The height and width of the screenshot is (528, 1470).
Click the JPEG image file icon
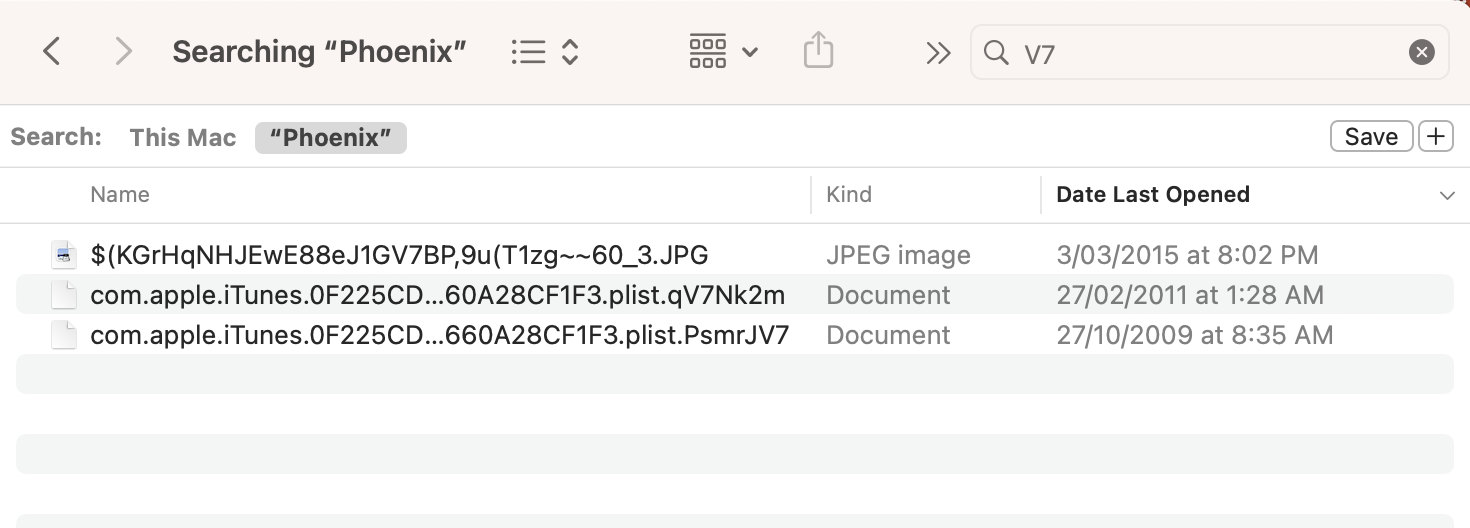(64, 255)
